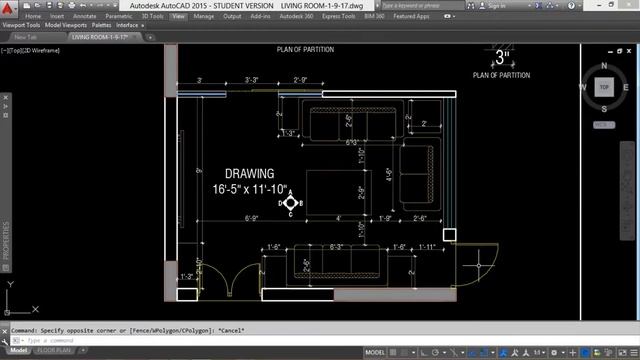Click the Stay Connected icon in title bar
Image resolution: width=640 pixels, height=360 pixels.
pyautogui.click(x=550, y=6)
